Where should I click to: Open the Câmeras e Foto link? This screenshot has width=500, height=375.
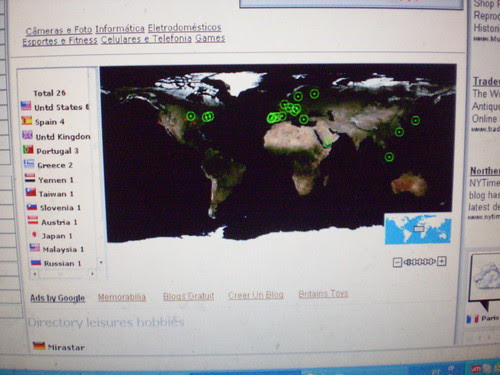coord(59,30)
